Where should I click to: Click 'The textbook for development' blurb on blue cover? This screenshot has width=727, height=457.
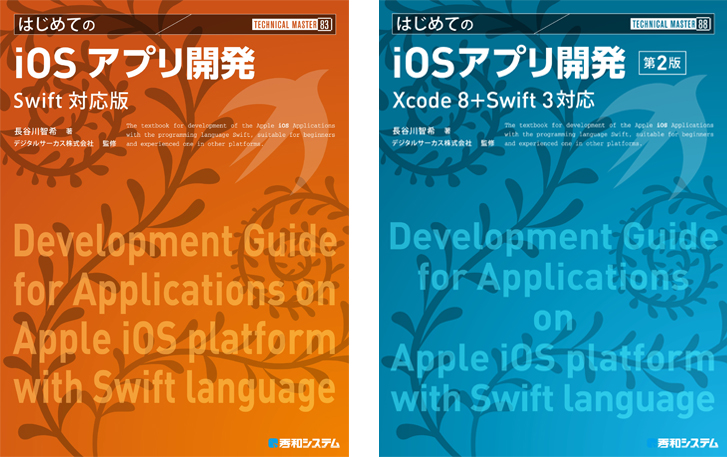click(609, 134)
